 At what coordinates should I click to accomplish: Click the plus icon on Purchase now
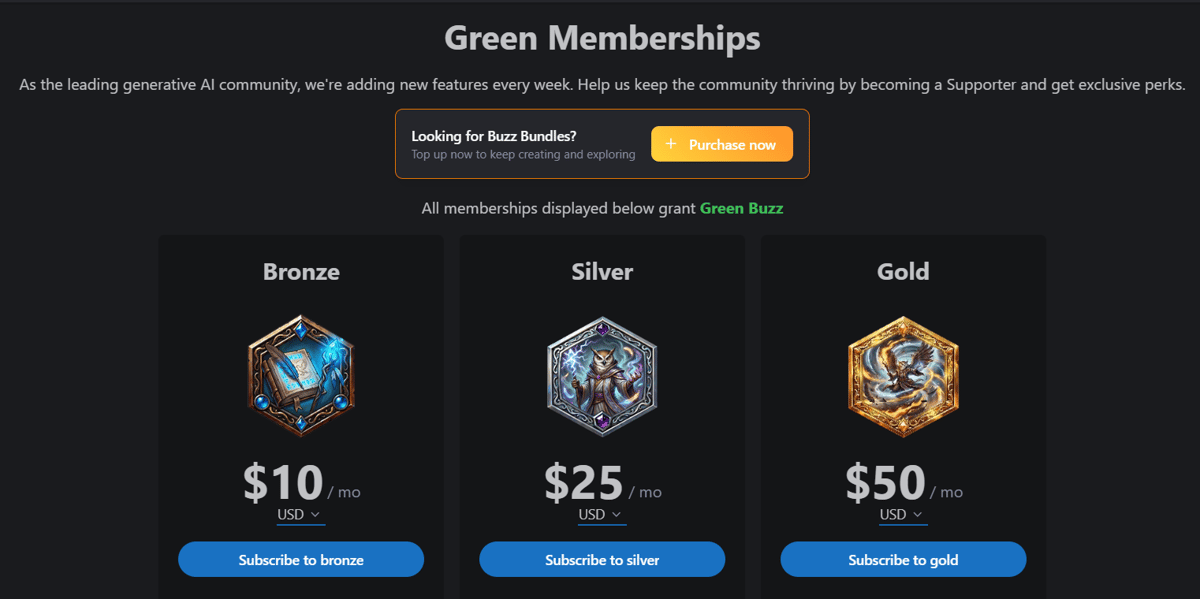pyautogui.click(x=671, y=144)
